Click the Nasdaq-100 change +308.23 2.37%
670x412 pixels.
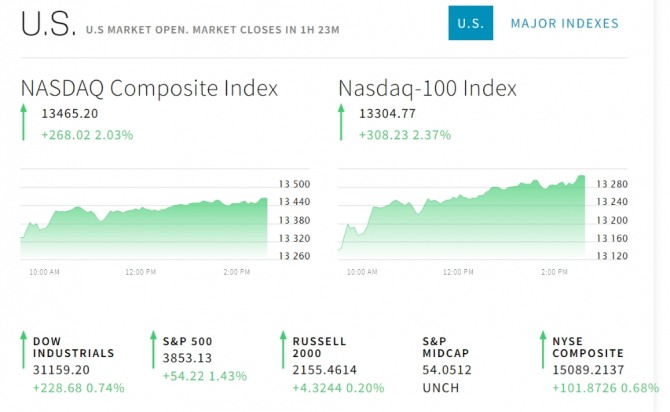405,134
